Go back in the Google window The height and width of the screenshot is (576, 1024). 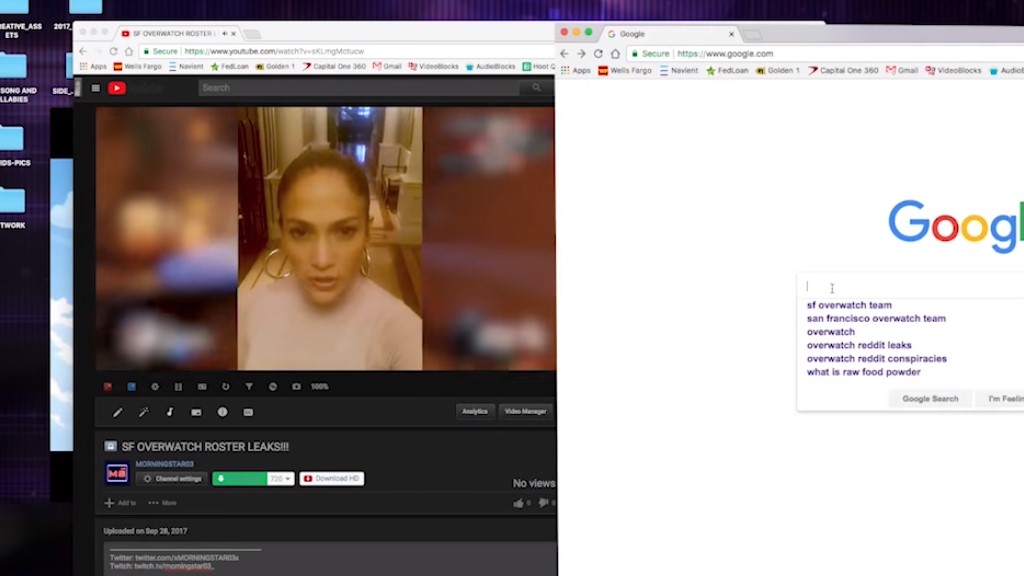coord(564,54)
